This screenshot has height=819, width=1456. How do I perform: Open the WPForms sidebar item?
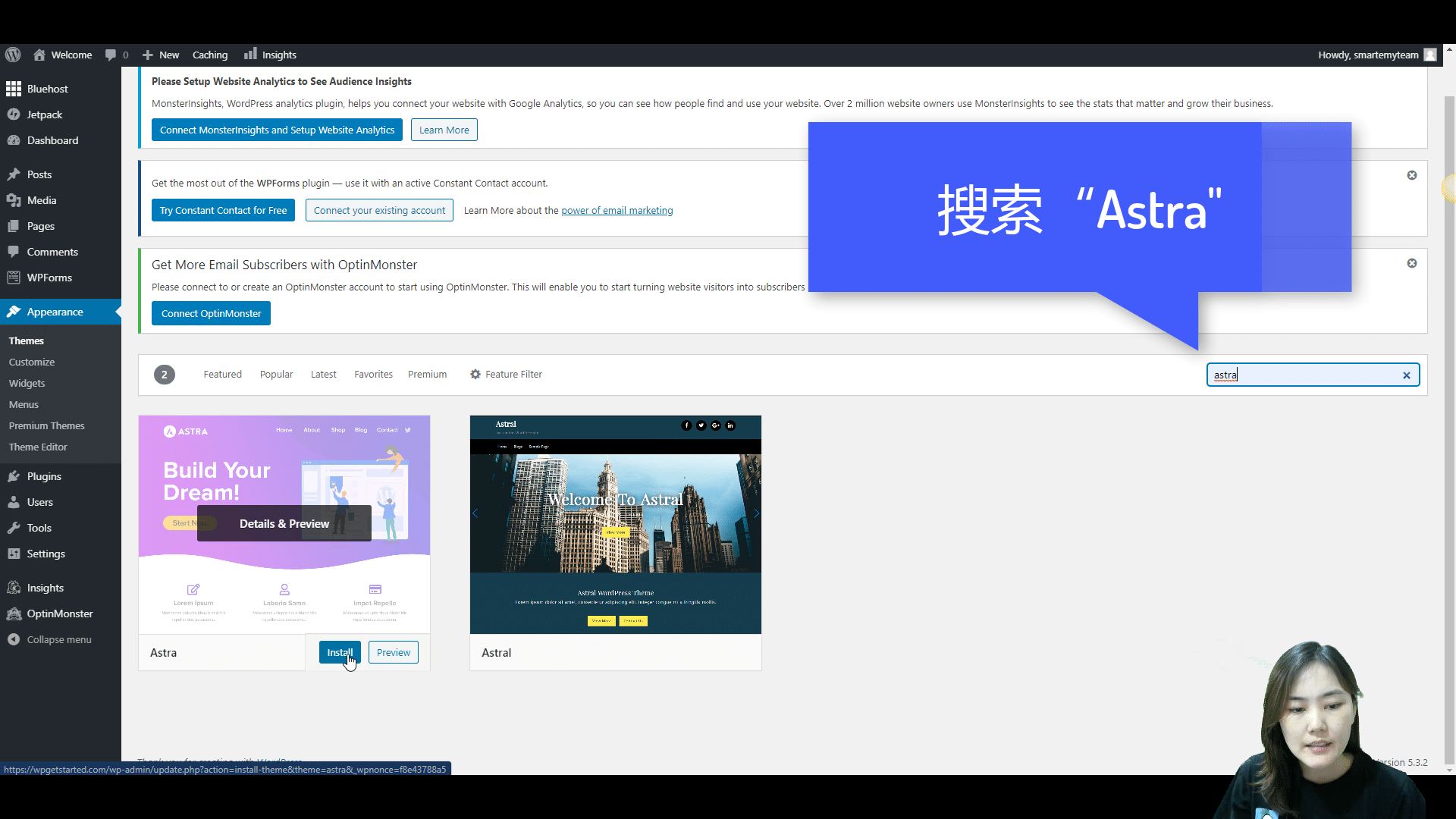[x=49, y=278]
